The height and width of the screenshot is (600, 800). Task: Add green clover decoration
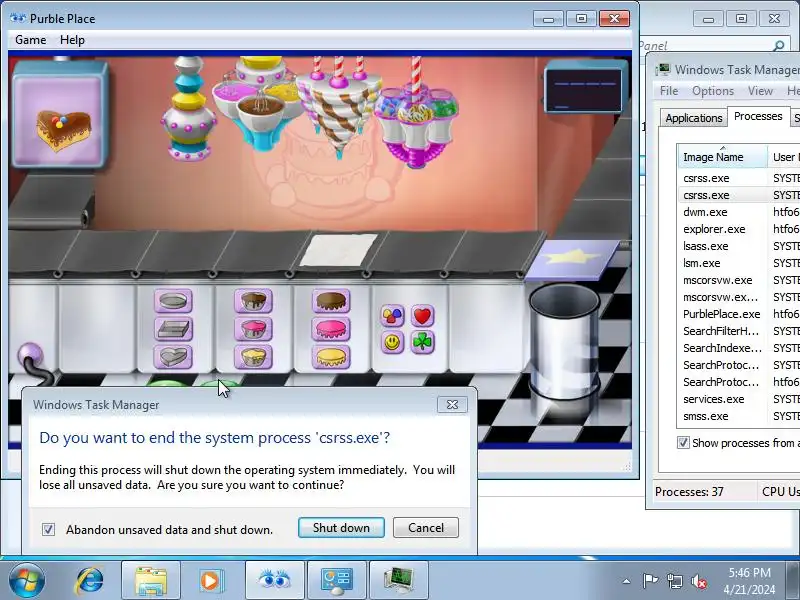pyautogui.click(x=422, y=342)
